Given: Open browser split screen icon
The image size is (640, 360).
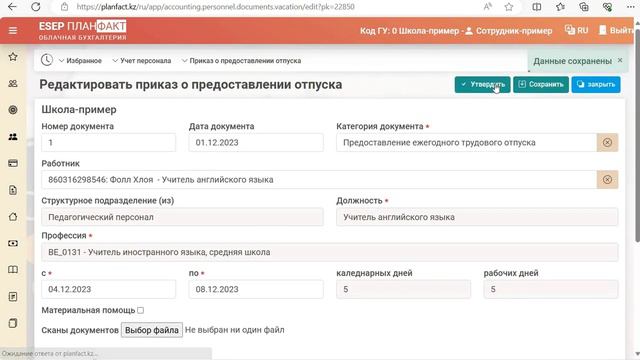Looking at the screenshot, I should point(537,7).
